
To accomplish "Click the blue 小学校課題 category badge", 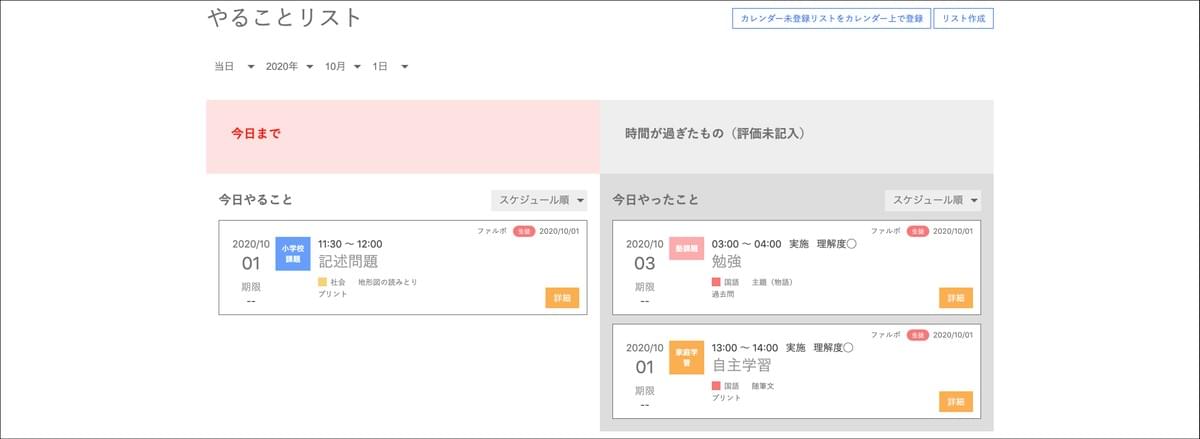I will tap(292, 253).
